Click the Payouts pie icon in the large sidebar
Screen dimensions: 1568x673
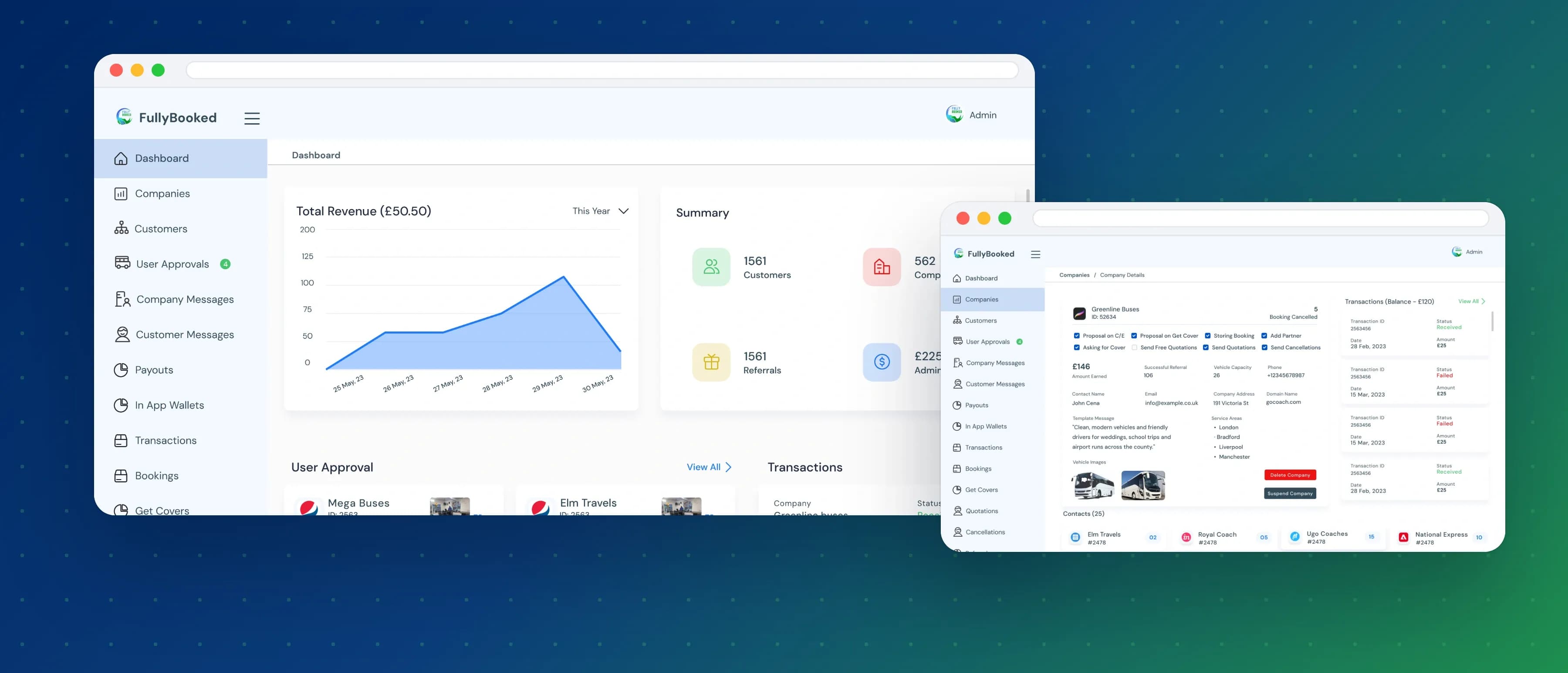pos(121,369)
